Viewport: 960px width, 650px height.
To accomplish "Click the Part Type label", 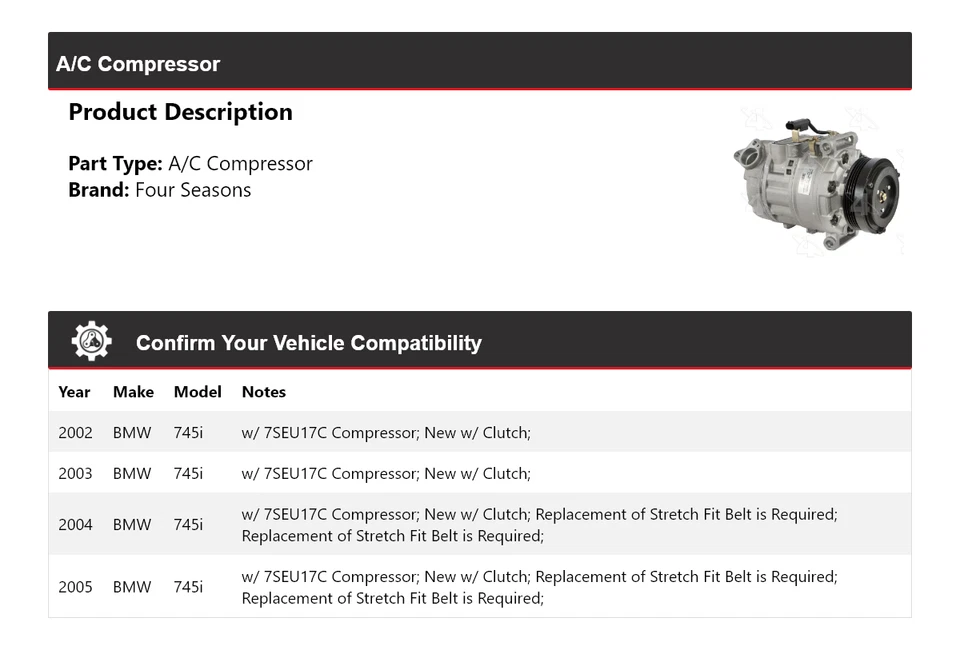I will click(x=115, y=164).
